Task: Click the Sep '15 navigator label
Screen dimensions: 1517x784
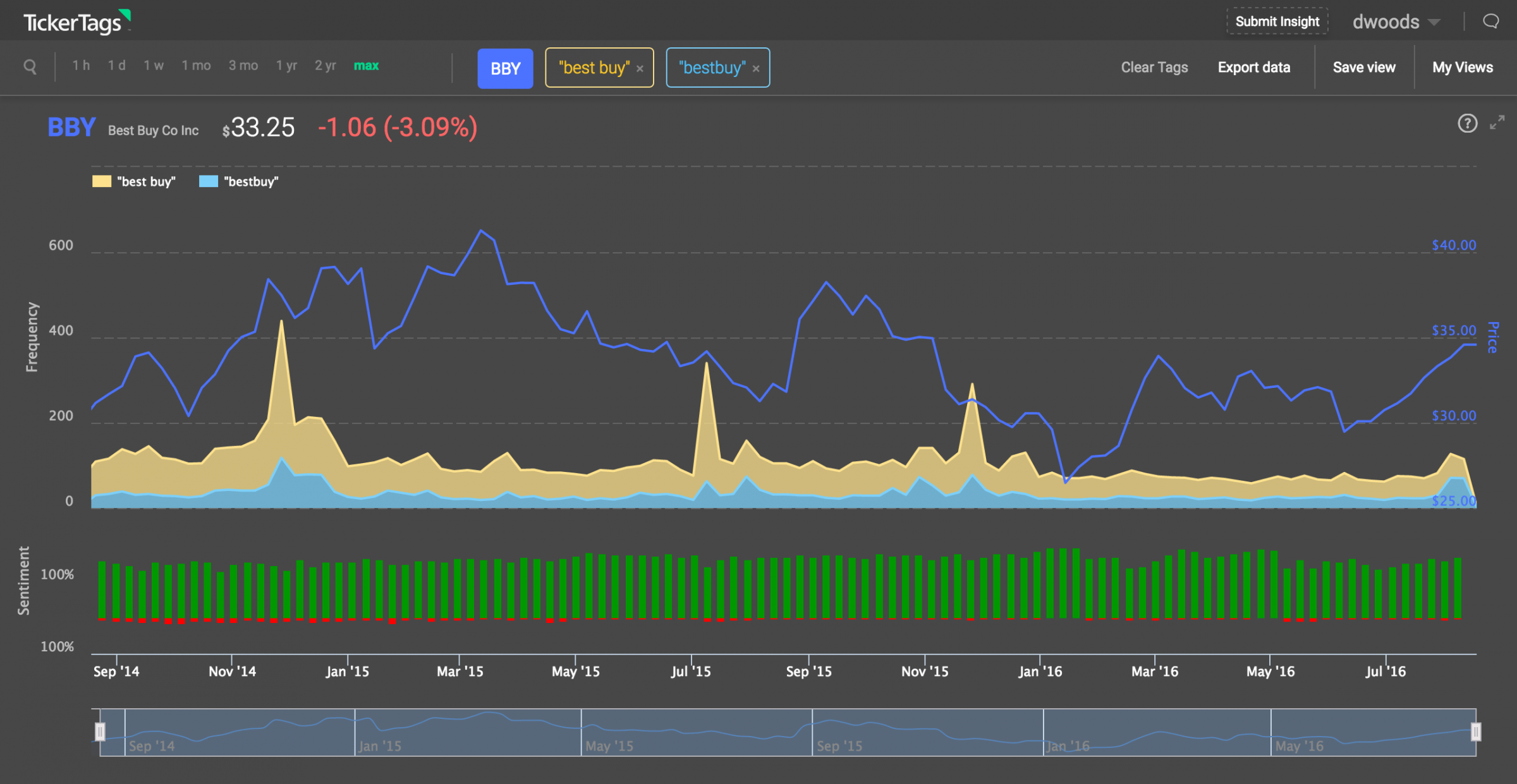Action: tap(839, 746)
